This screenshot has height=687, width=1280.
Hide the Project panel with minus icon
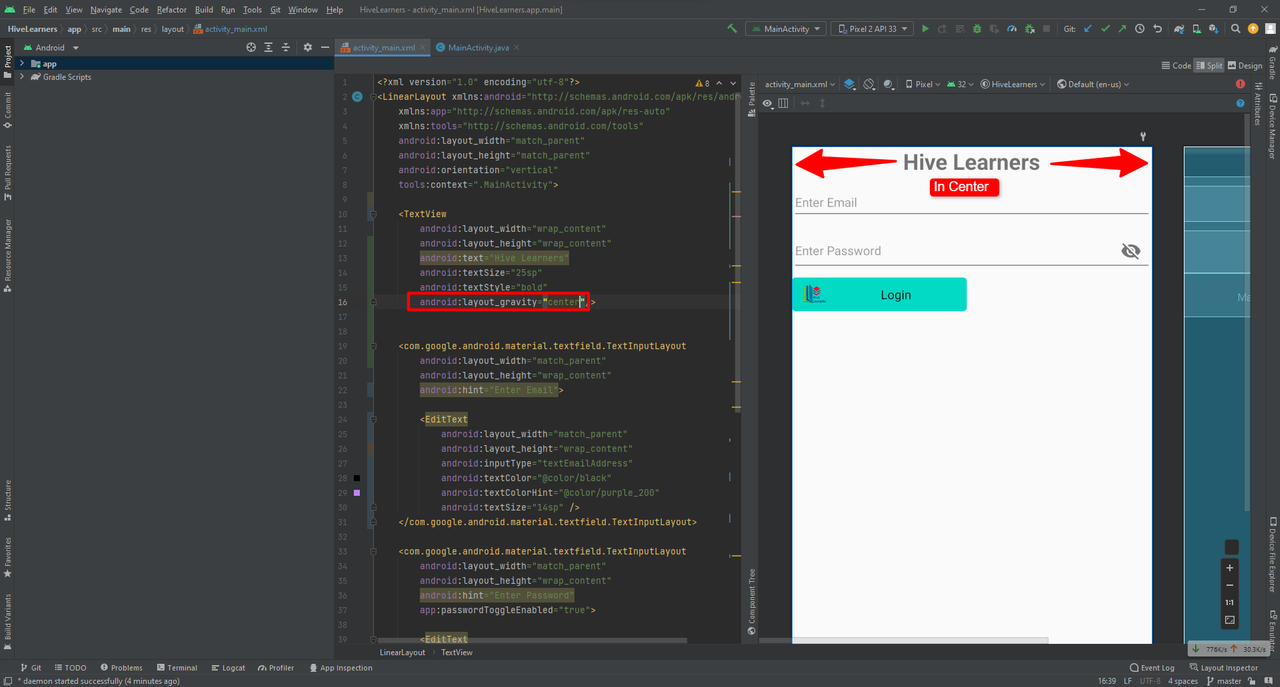point(325,47)
